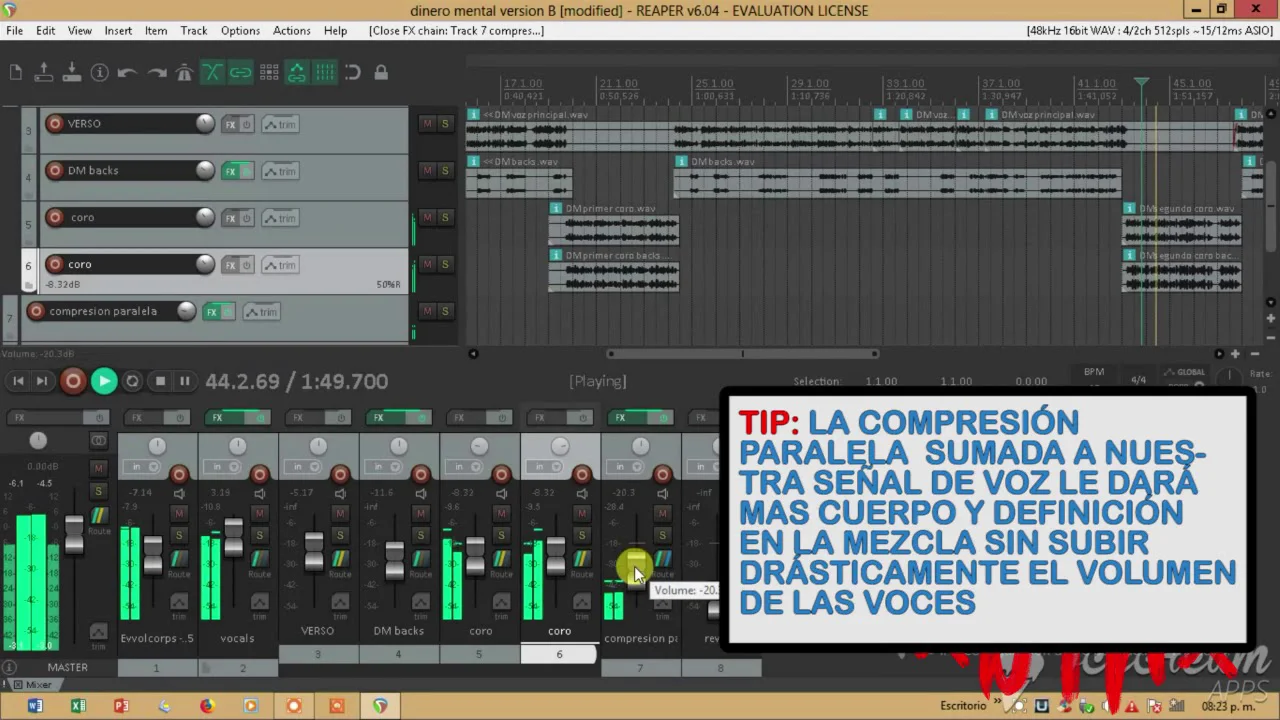This screenshot has height=720, width=1280.
Task: Click Go to Start transport button
Action: click(18, 381)
